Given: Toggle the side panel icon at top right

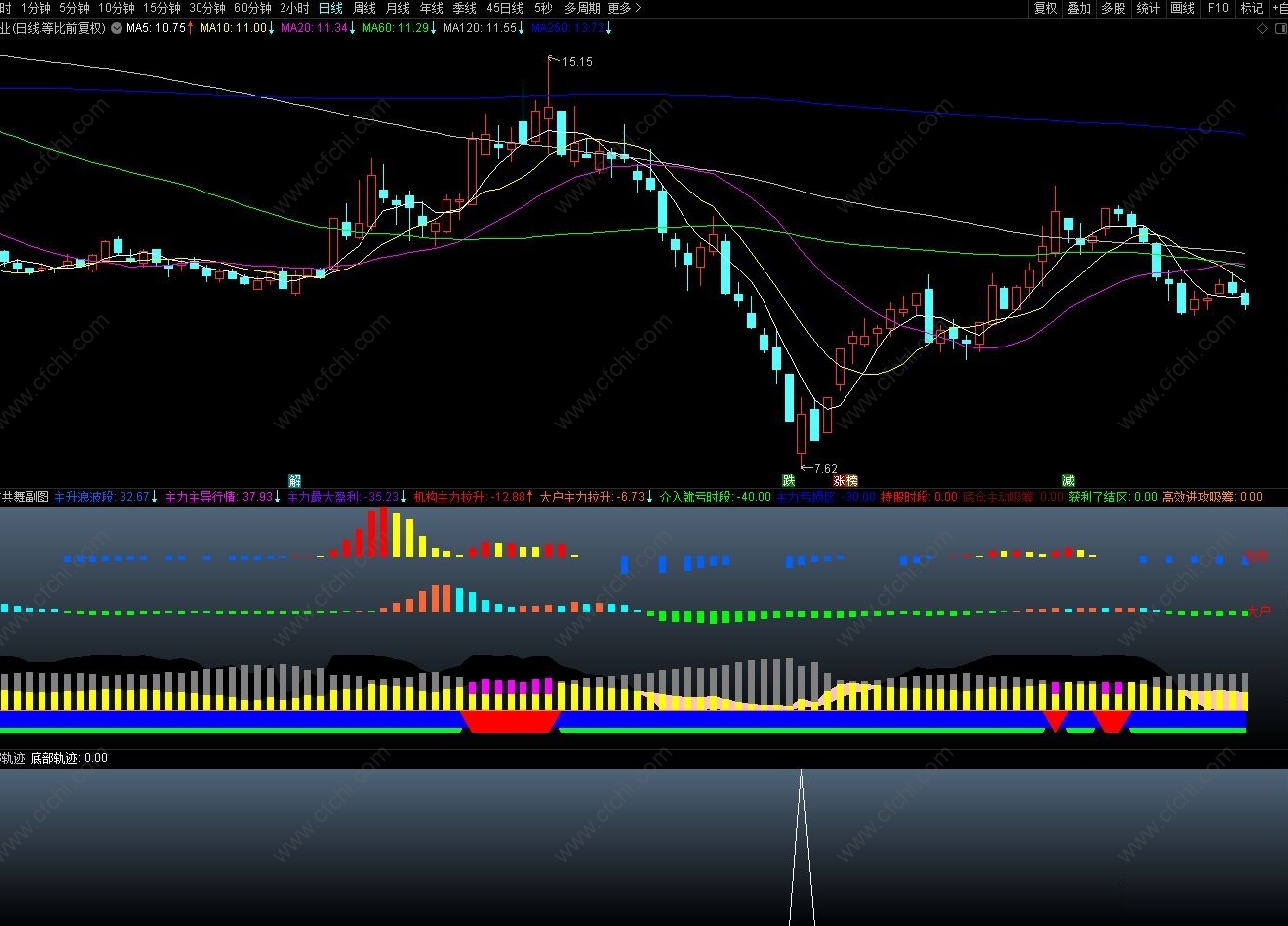Looking at the screenshot, I should pyautogui.click(x=1282, y=29).
